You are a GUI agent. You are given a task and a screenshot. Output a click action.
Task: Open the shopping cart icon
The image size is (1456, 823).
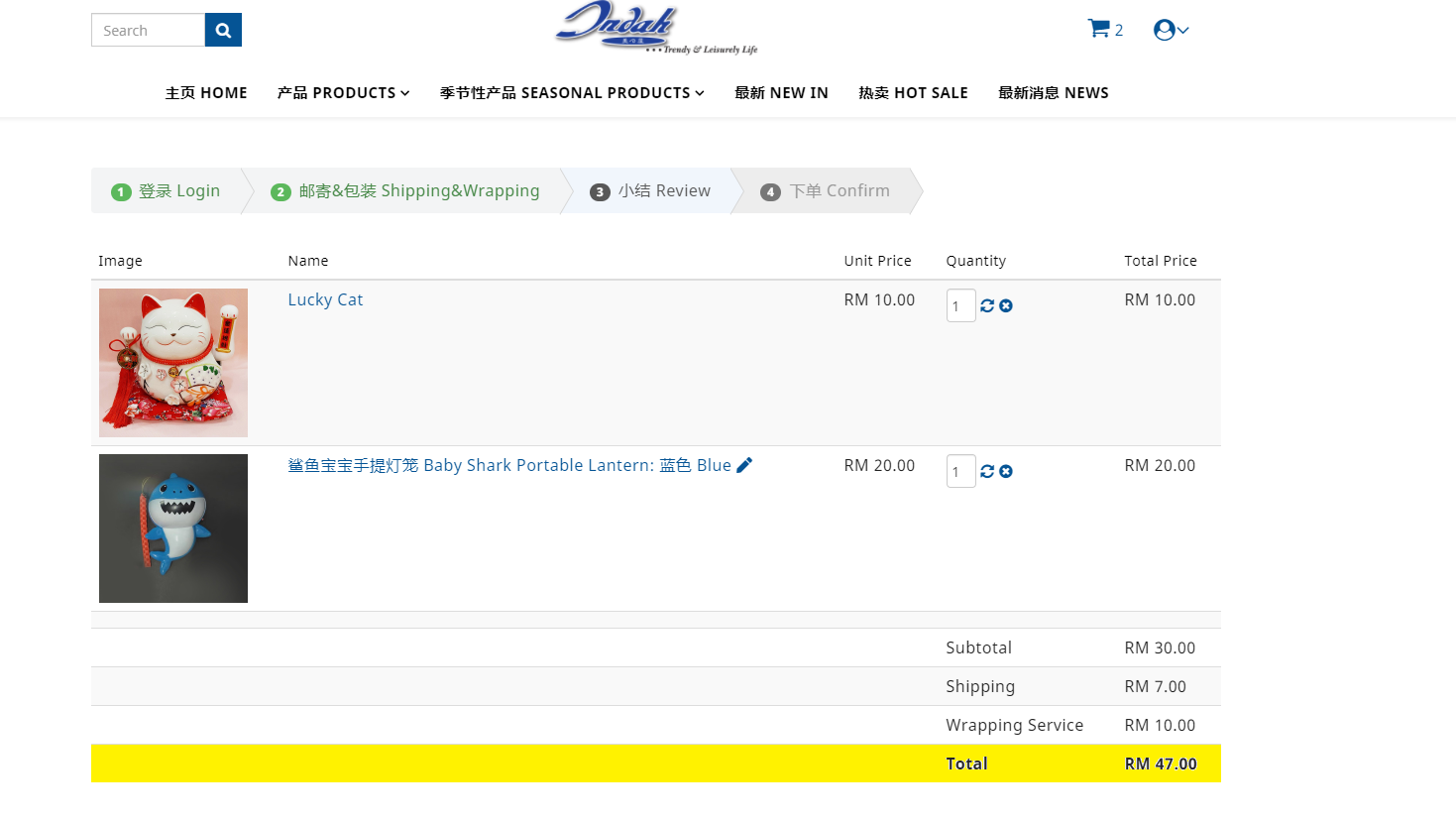(x=1099, y=29)
